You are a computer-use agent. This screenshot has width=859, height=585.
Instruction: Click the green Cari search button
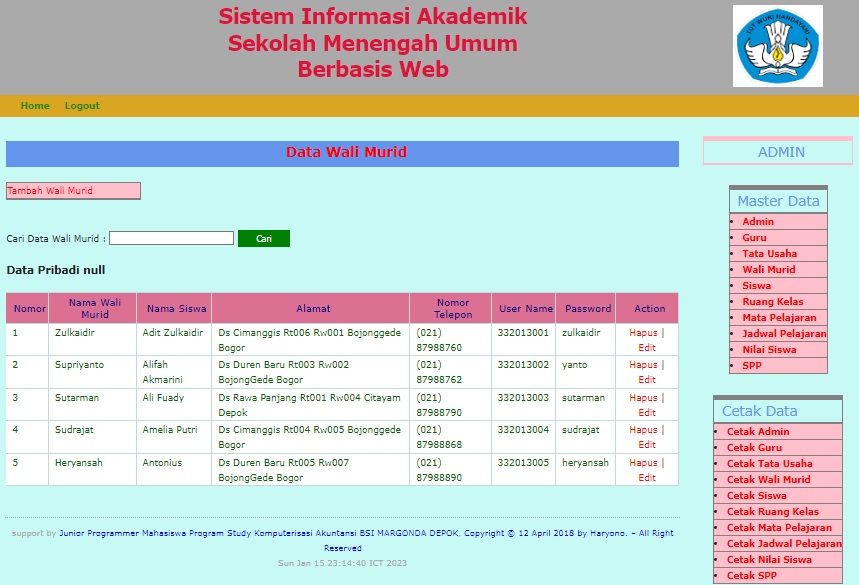click(x=263, y=238)
